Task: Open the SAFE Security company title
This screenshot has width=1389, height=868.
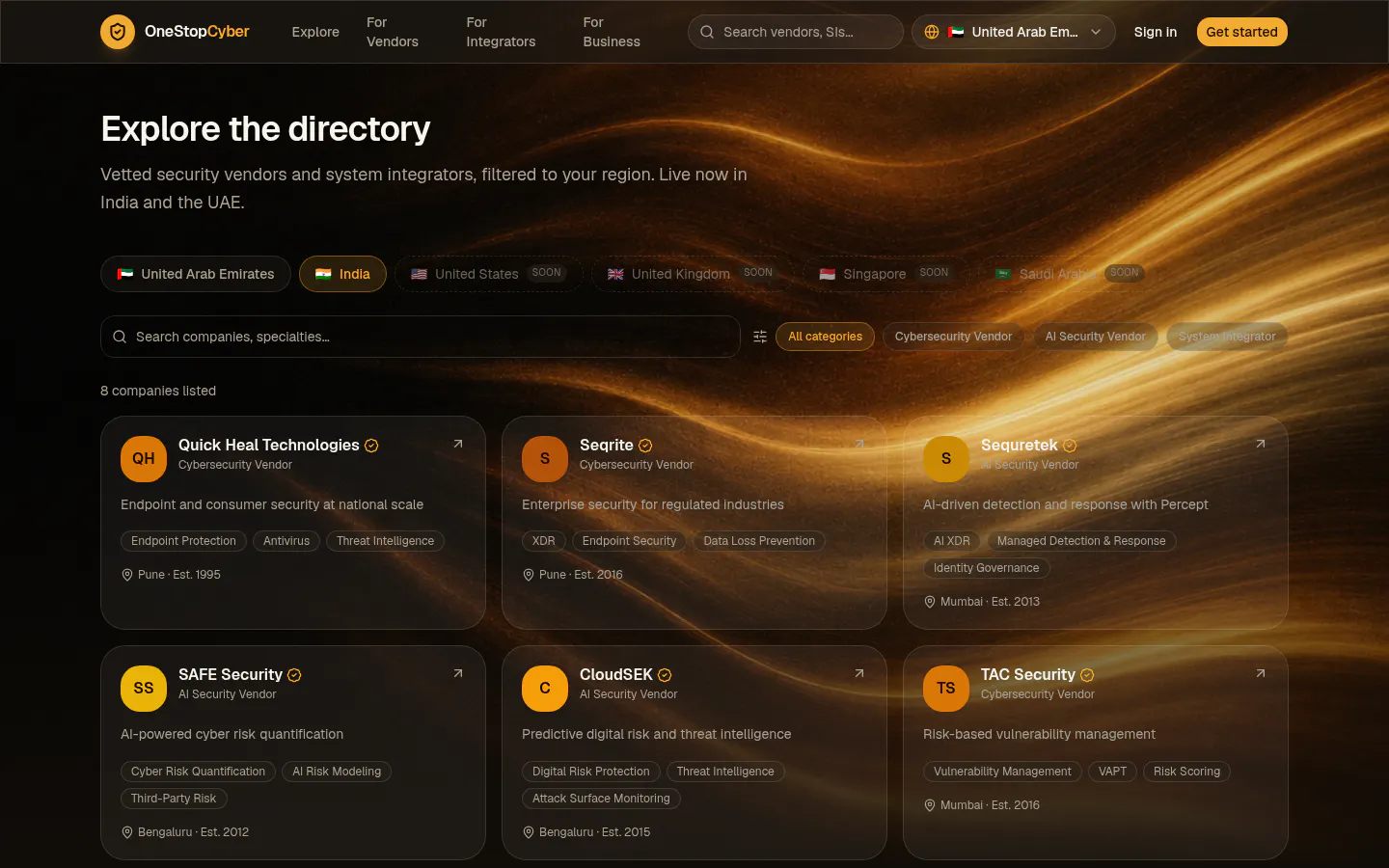Action: pyautogui.click(x=231, y=674)
